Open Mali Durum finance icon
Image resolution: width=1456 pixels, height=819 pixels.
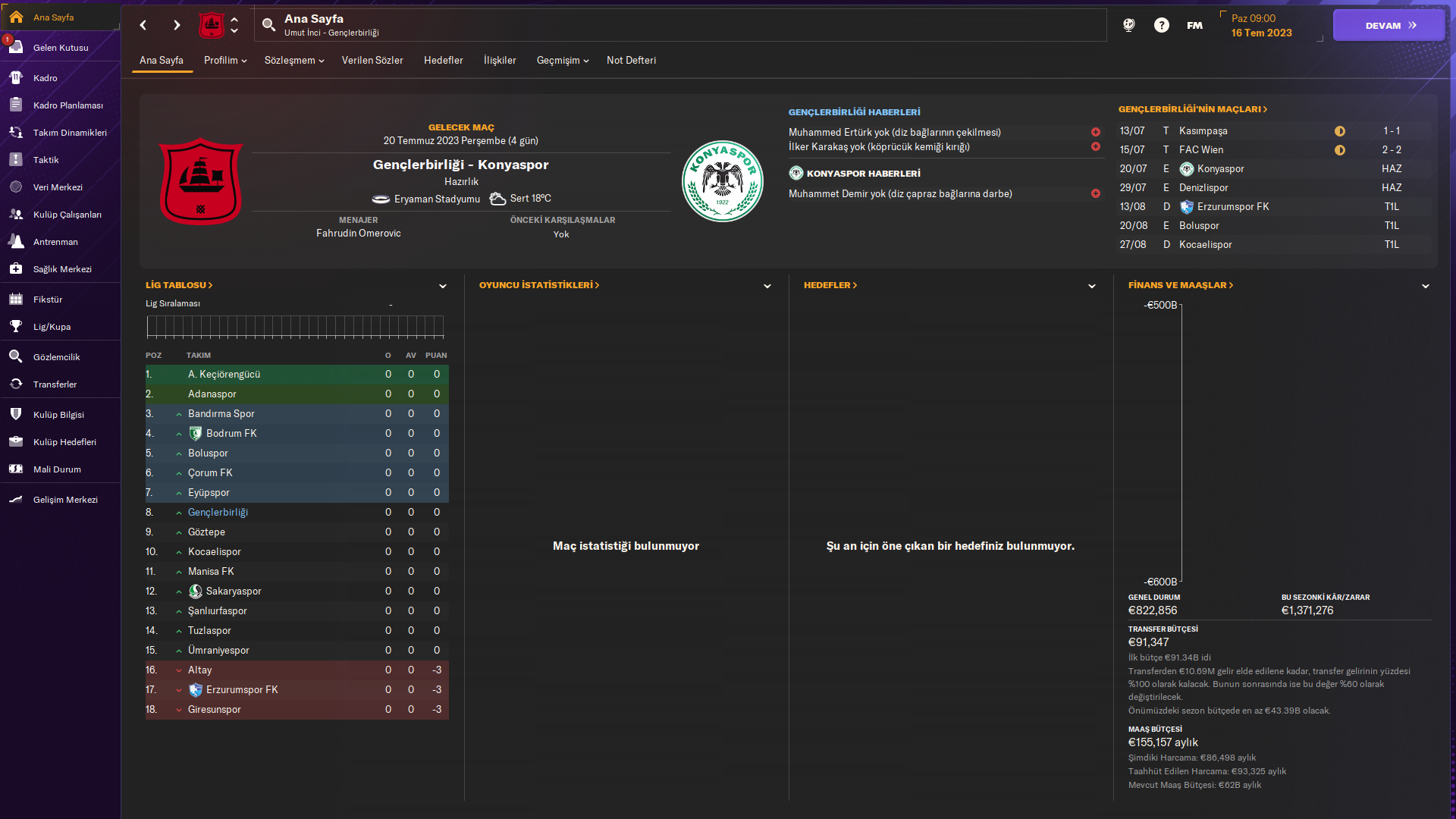16,469
